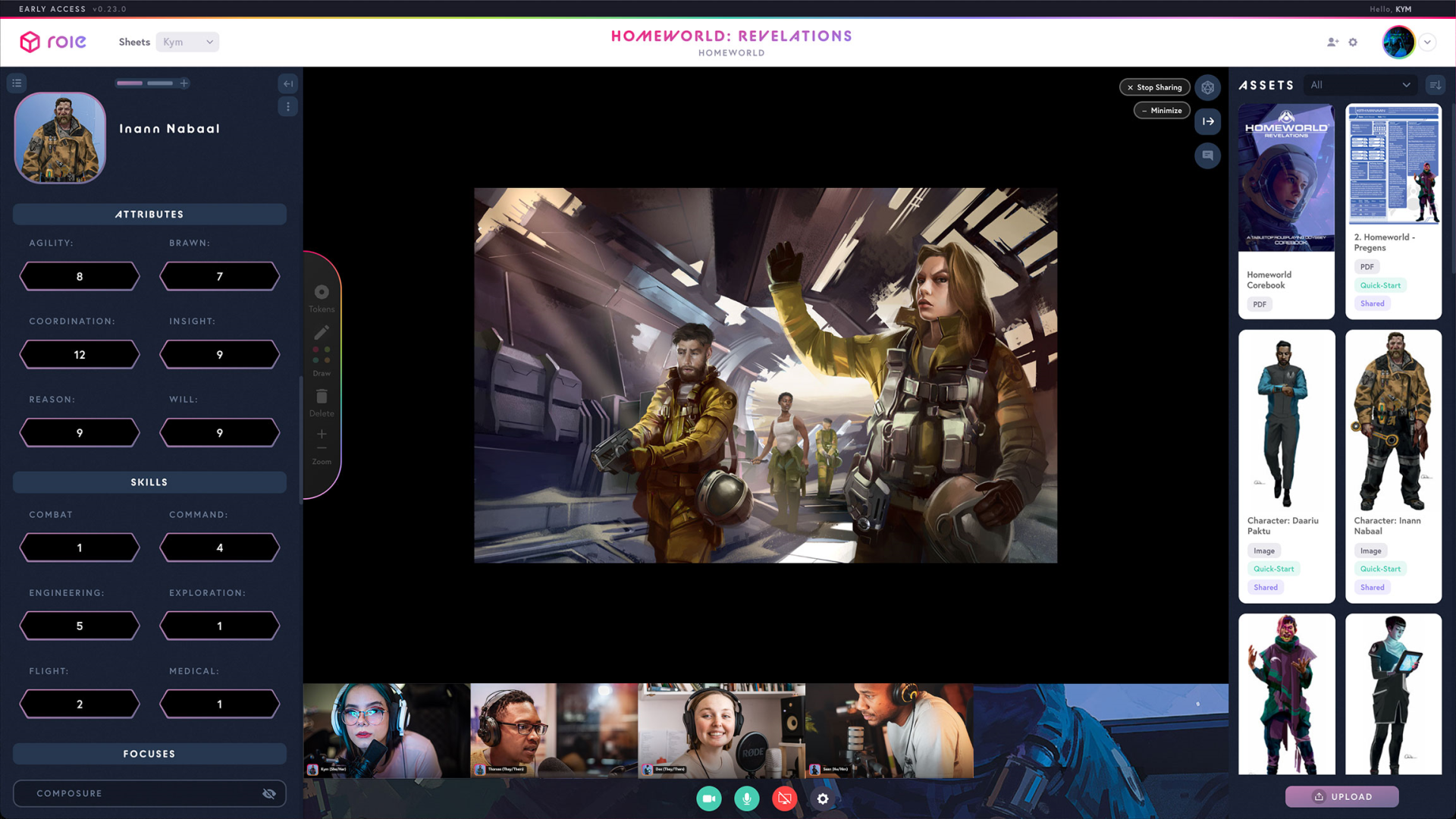Click the shared scene artwork
The width and height of the screenshot is (1456, 819).
click(x=765, y=375)
